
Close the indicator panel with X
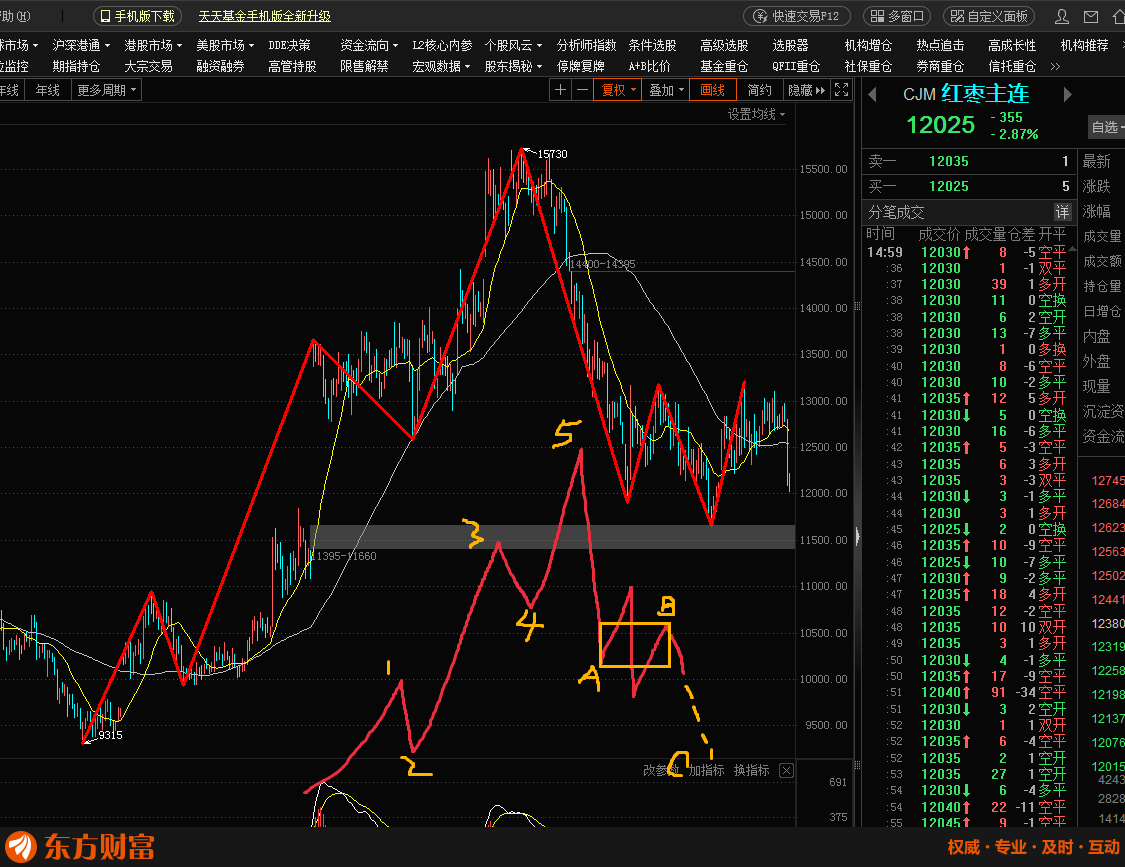[x=786, y=770]
